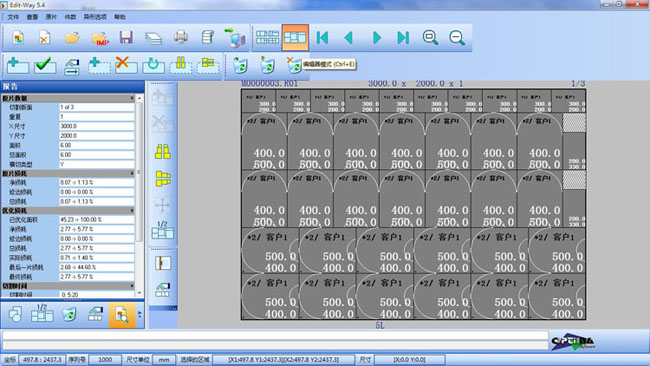Open the 异形选项 menu
This screenshot has width=650, height=366.
(95, 17)
